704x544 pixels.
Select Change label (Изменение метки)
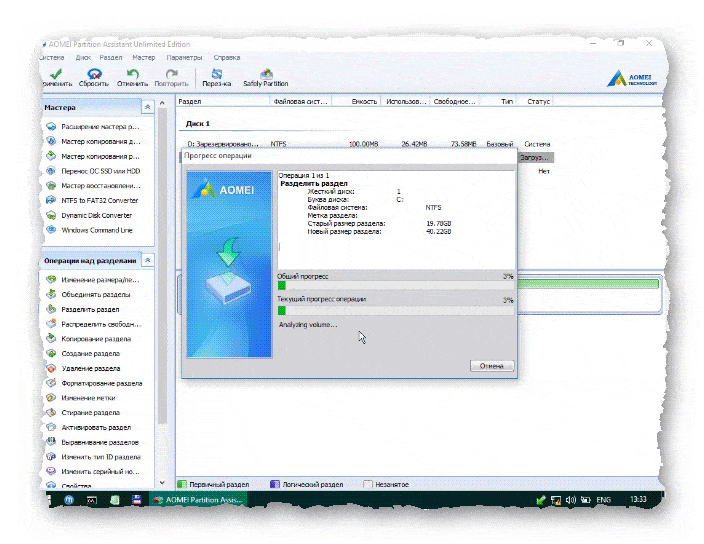point(81,398)
